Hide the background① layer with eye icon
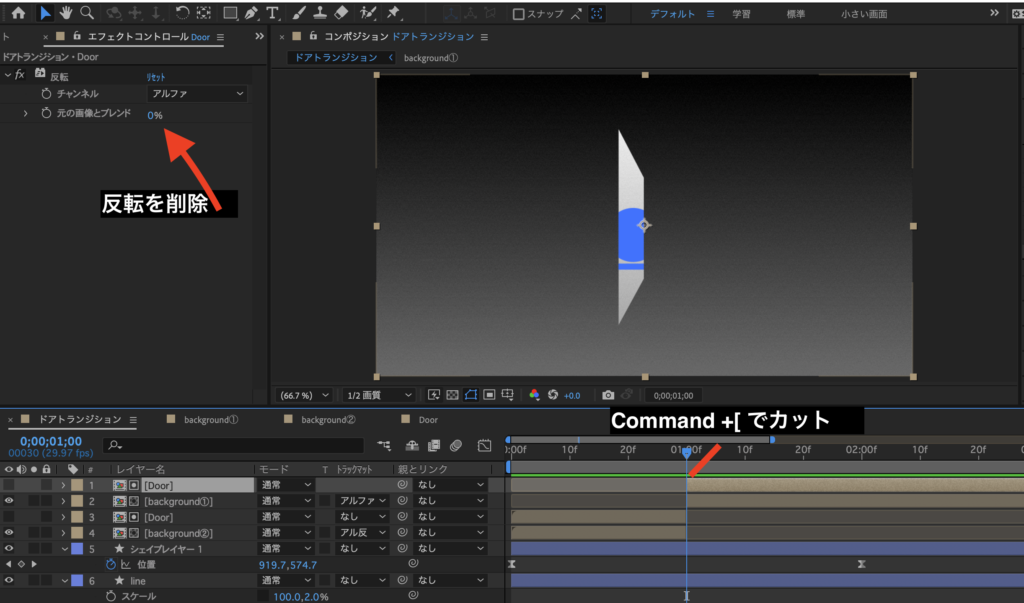 (9, 501)
